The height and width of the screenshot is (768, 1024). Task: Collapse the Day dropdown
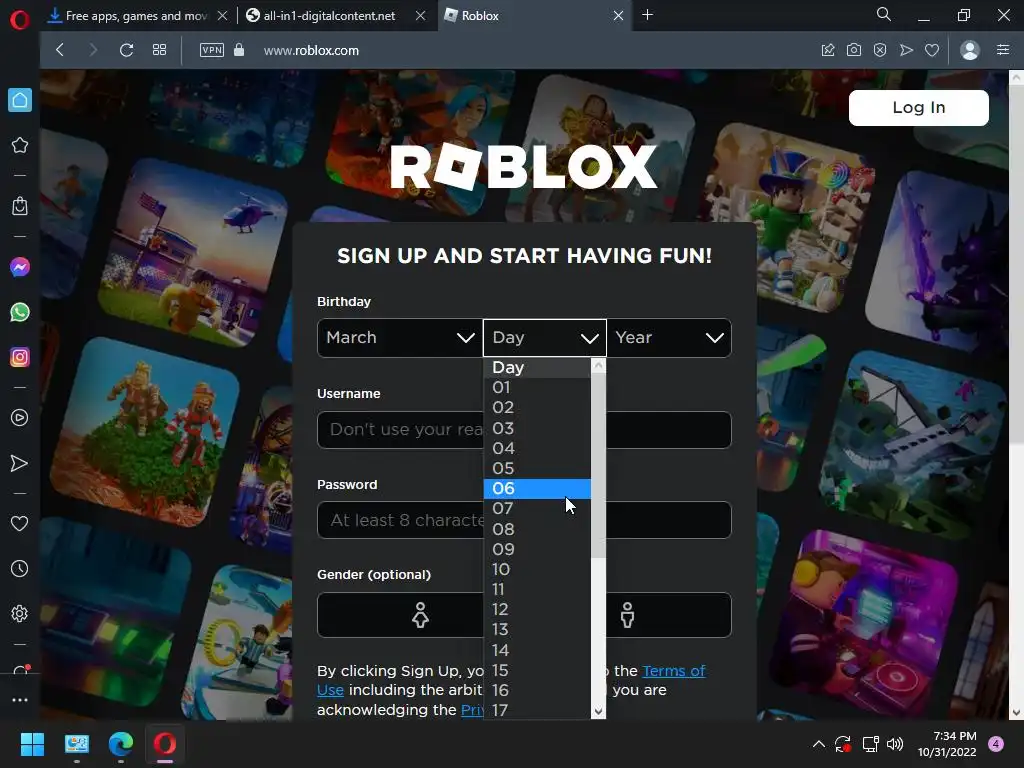[545, 338]
